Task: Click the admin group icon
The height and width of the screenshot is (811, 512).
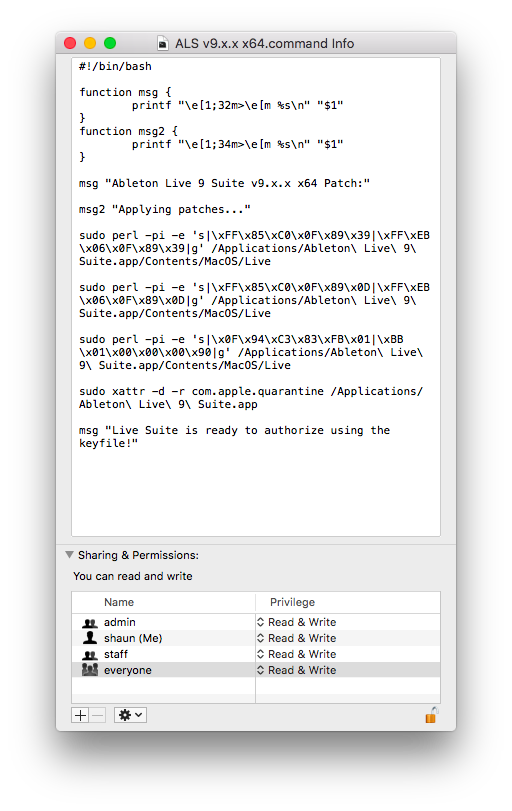Action: pyautogui.click(x=90, y=623)
